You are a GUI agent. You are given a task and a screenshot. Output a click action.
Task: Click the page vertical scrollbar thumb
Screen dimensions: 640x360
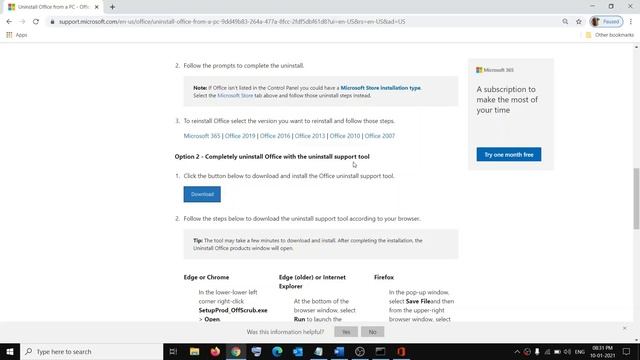(x=636, y=199)
